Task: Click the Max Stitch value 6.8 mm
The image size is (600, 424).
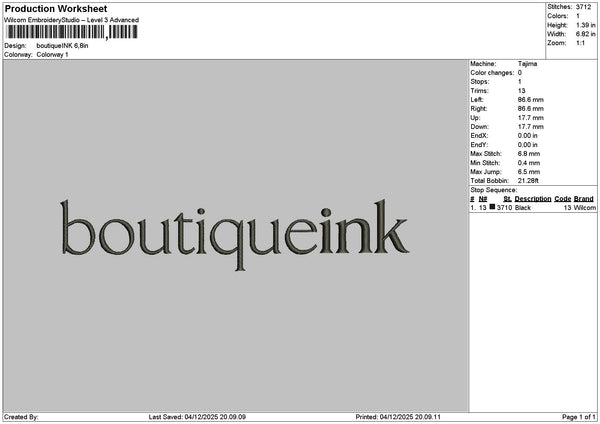Action: pos(529,154)
